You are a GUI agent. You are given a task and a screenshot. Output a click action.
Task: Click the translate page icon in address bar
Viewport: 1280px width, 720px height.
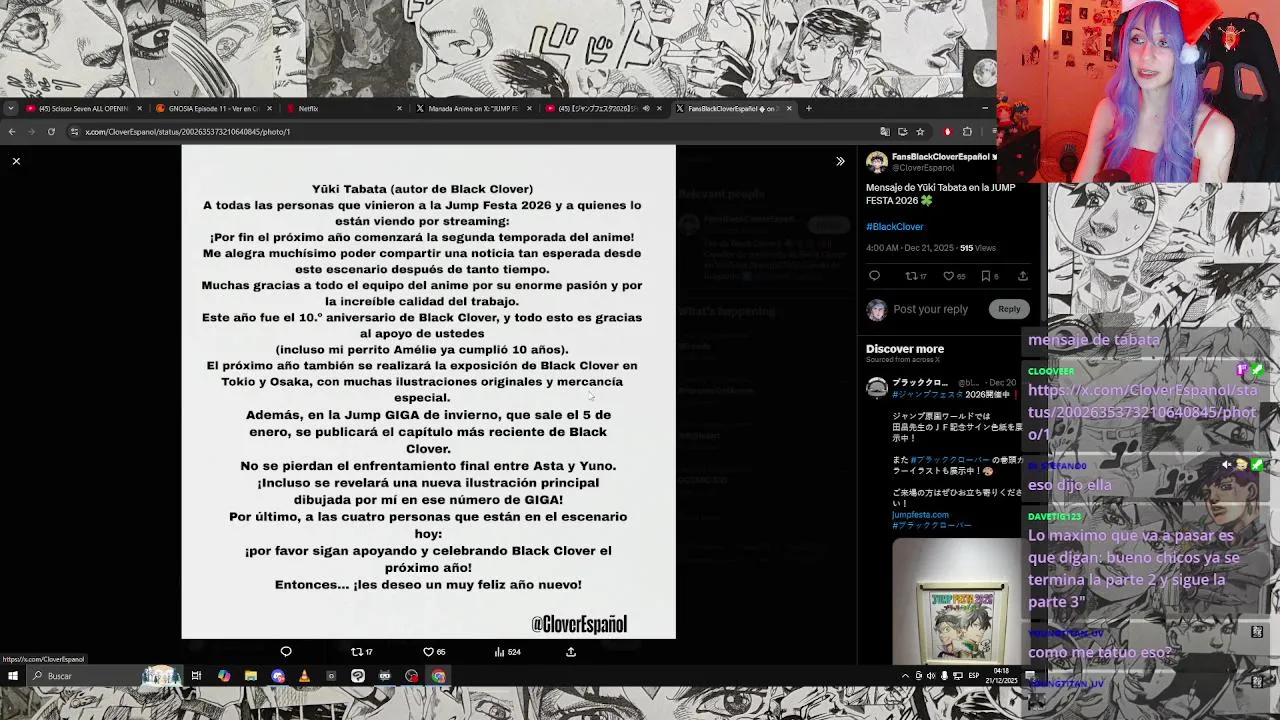point(884,132)
